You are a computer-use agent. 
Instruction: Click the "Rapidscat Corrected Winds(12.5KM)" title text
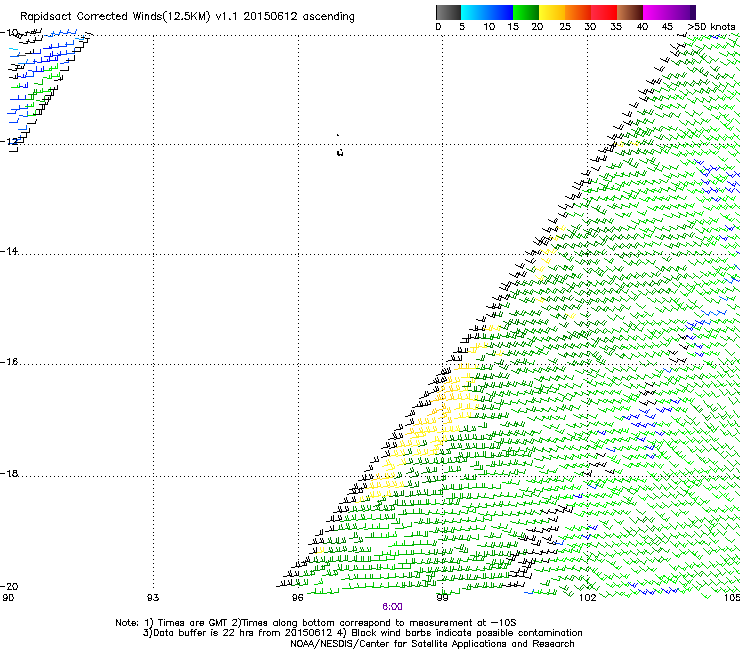(x=115, y=17)
